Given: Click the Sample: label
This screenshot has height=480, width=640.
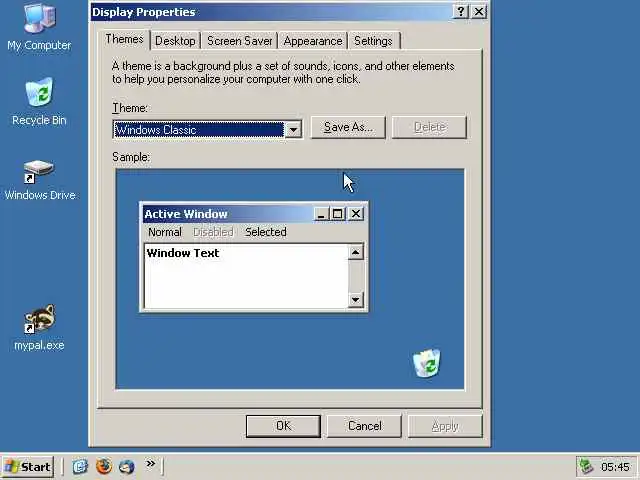Looking at the screenshot, I should [131, 157].
